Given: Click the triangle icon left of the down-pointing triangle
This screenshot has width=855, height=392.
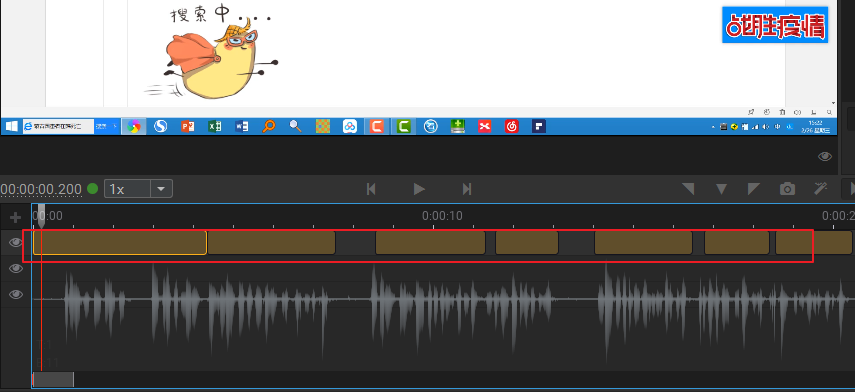Looking at the screenshot, I should [x=688, y=189].
